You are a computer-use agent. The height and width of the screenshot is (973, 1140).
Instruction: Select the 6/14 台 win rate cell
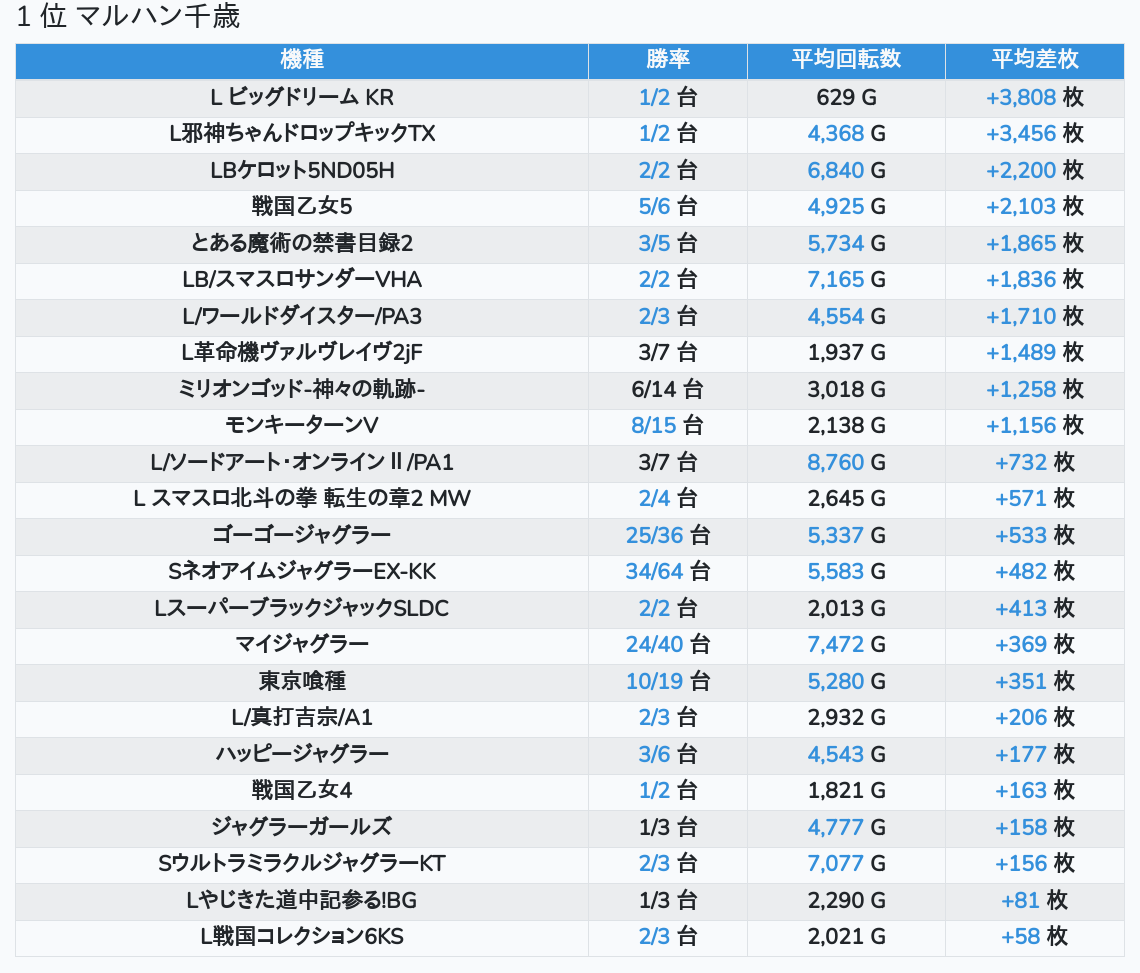pyautogui.click(x=667, y=389)
